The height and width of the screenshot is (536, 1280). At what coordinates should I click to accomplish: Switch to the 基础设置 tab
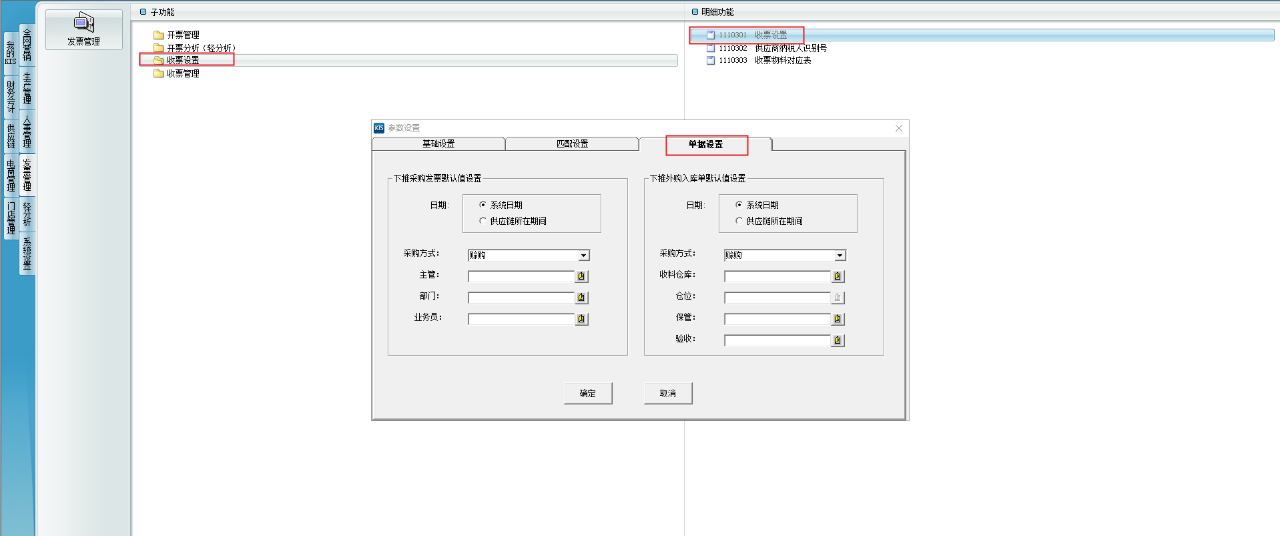point(438,144)
